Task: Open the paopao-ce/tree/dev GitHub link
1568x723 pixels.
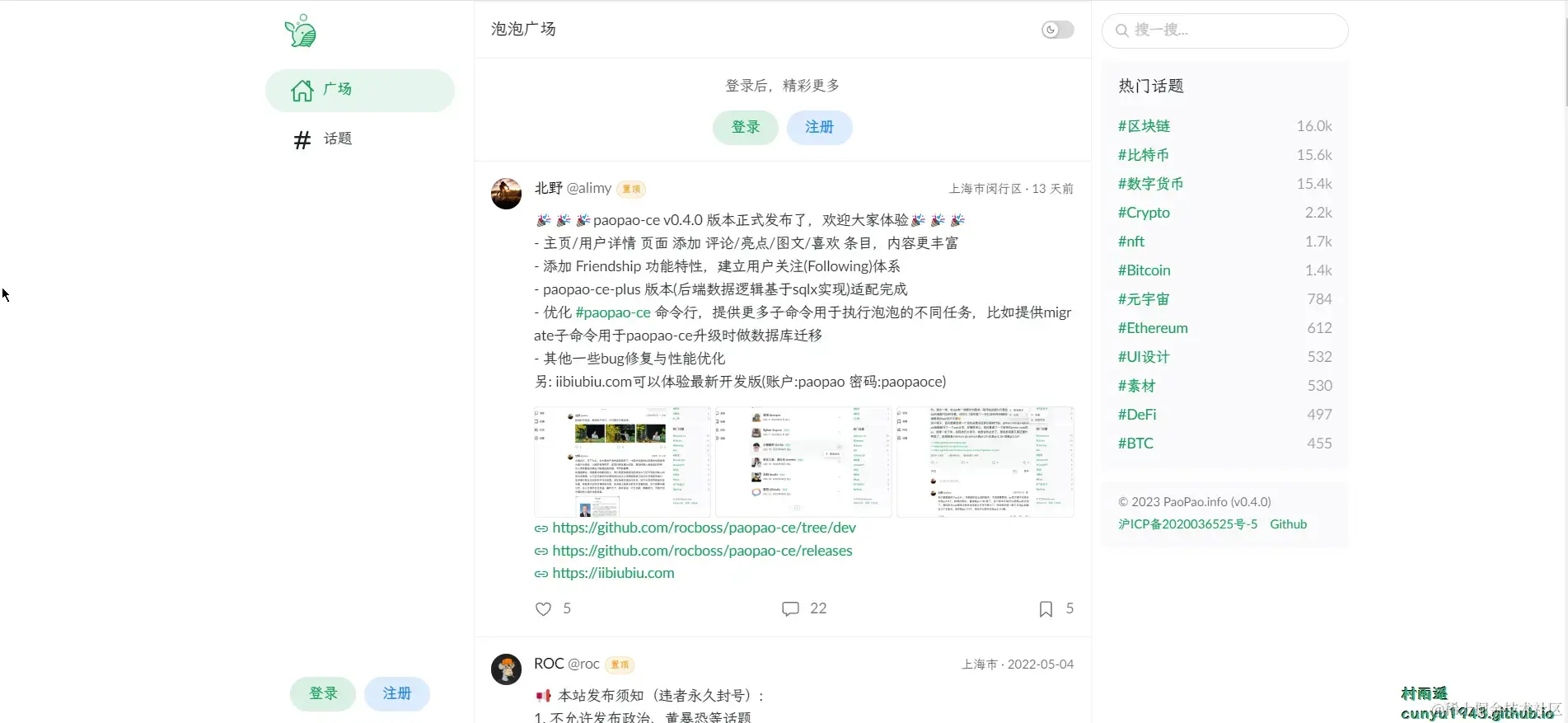Action: point(704,528)
